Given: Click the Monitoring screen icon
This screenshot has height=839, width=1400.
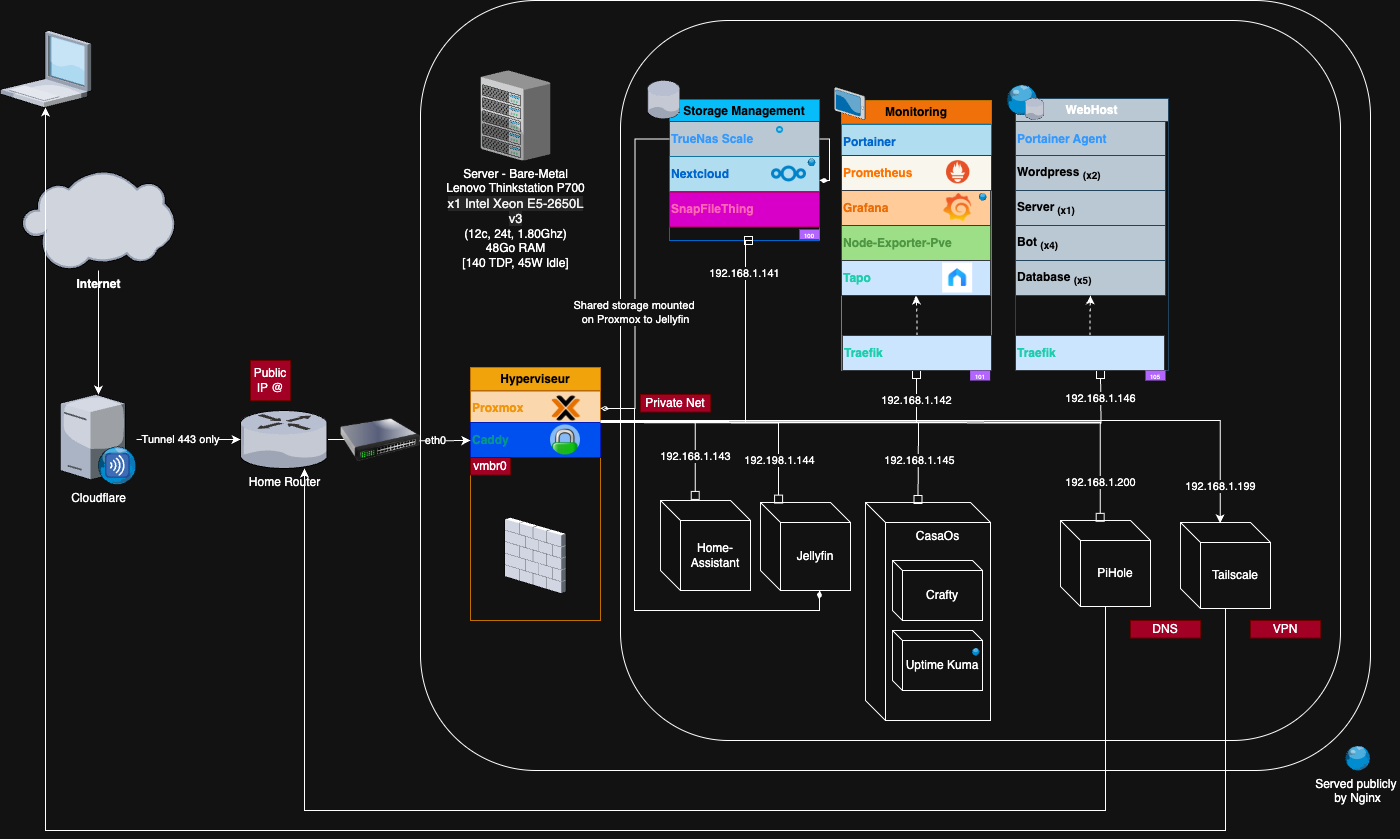Looking at the screenshot, I should click(x=850, y=103).
